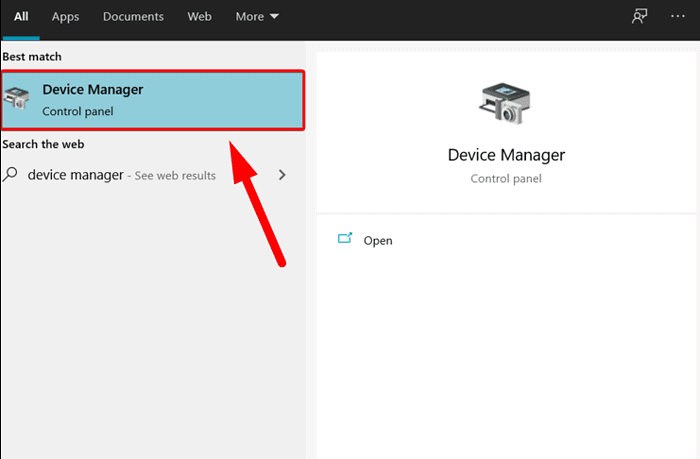Viewport: 700px width, 459px height.
Task: Click the Open action icon
Action: (345, 240)
